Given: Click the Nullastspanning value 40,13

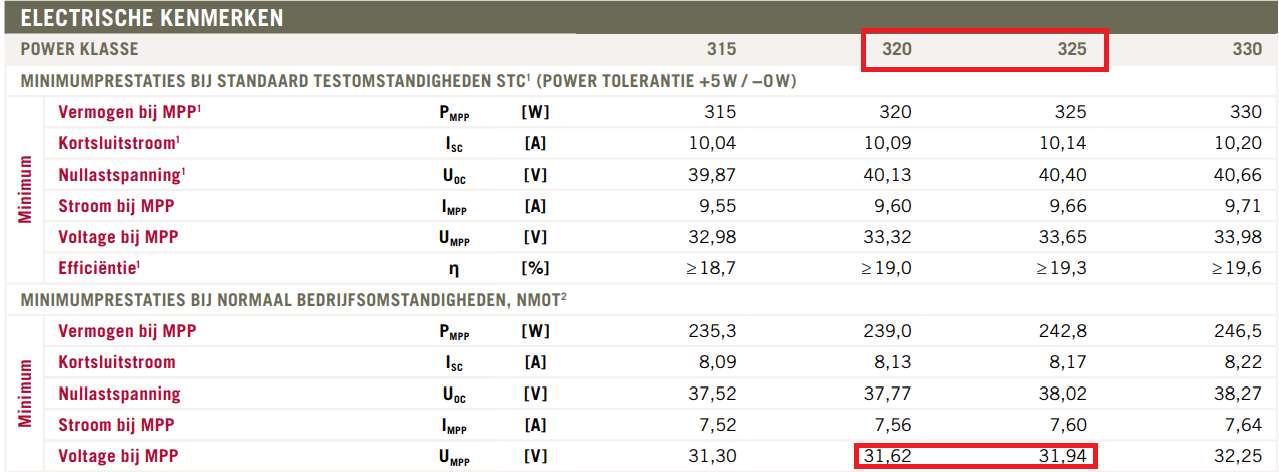Looking at the screenshot, I should [888, 174].
